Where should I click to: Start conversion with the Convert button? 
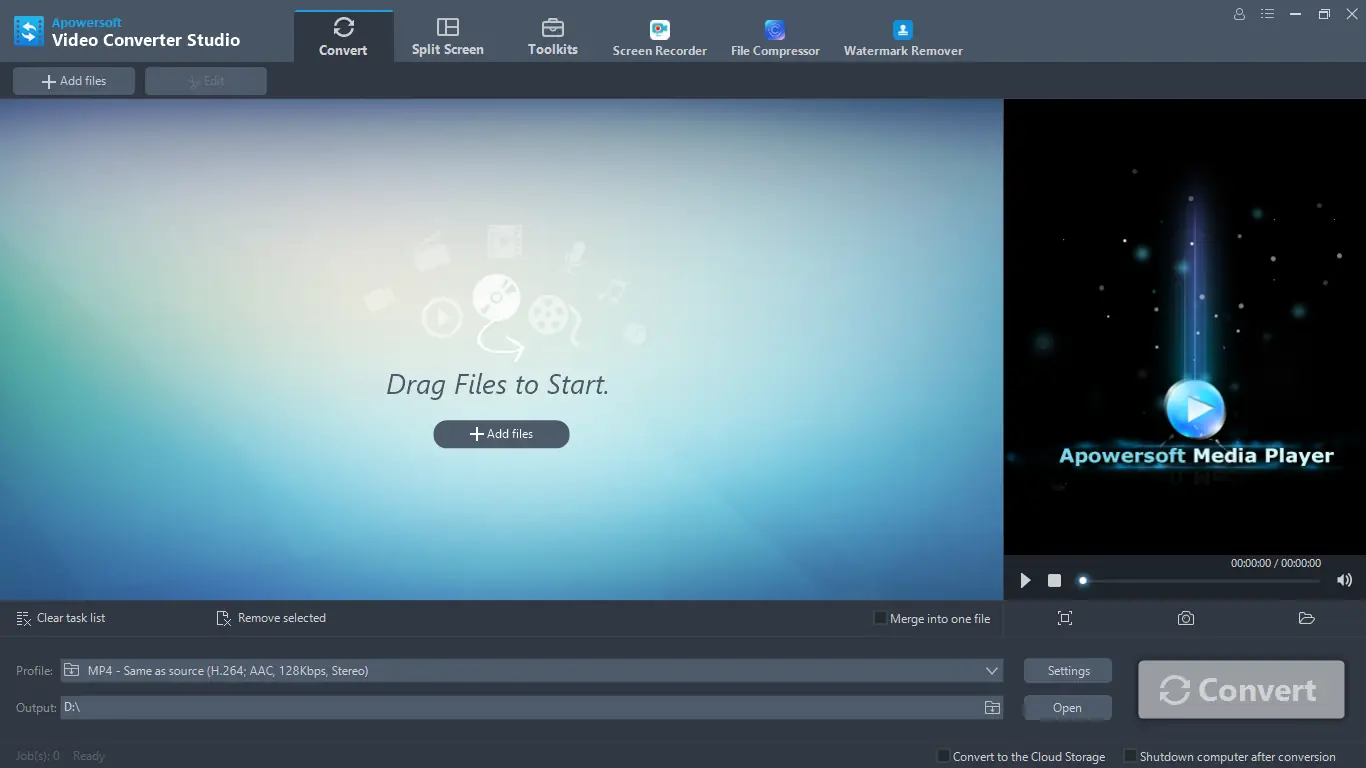pyautogui.click(x=1241, y=690)
